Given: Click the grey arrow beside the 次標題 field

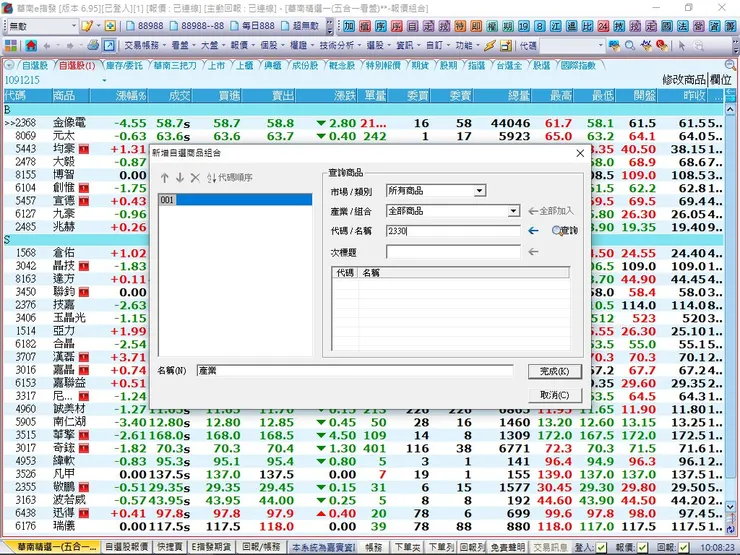Looking at the screenshot, I should click(533, 252).
